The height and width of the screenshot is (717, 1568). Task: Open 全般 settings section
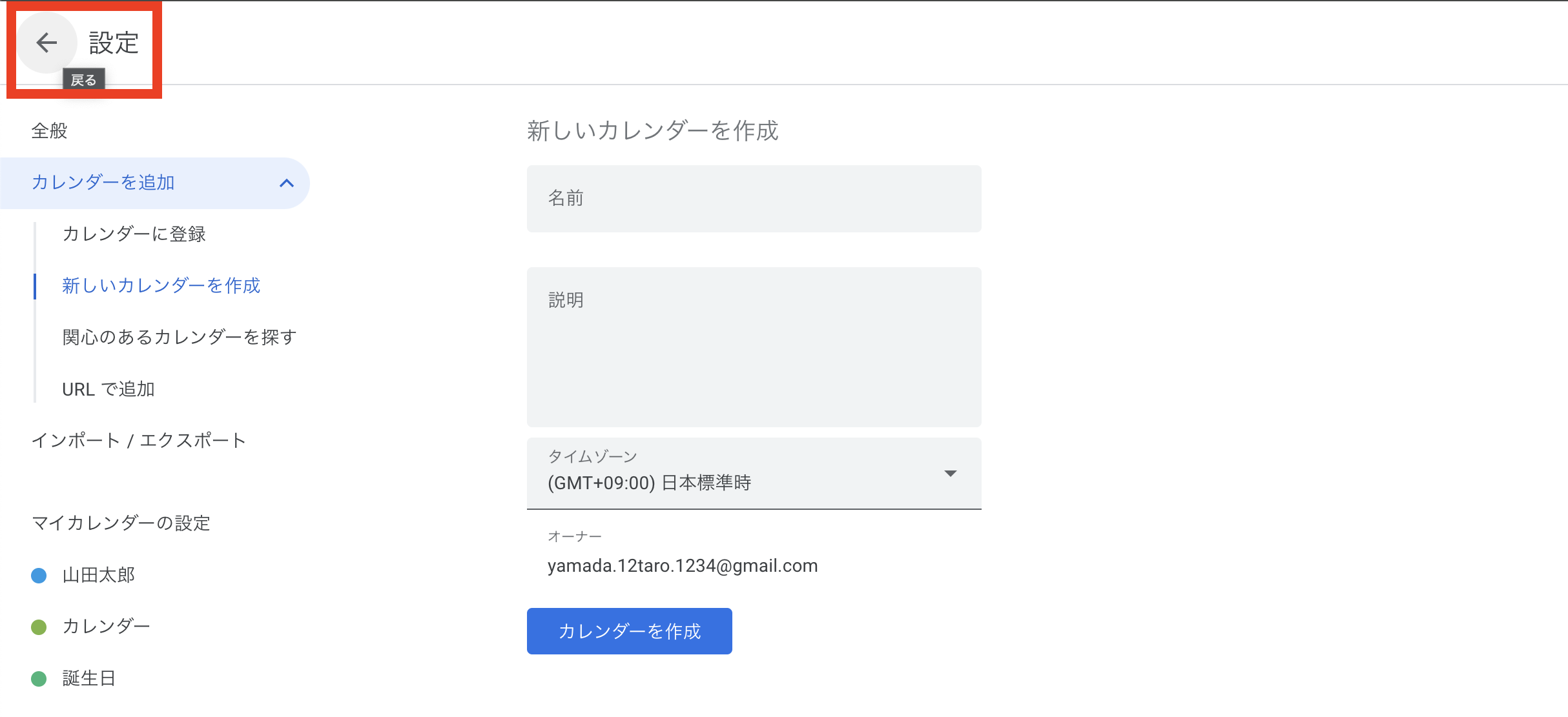tap(50, 131)
